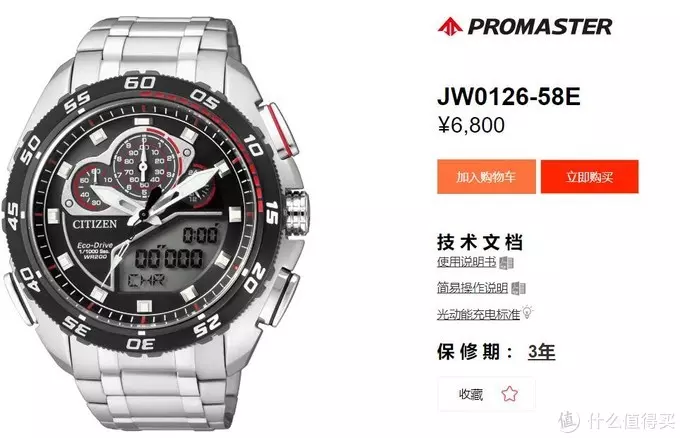Open the 使用说明书 manual link
Viewport: 680px width, 438px height.
pos(467,262)
